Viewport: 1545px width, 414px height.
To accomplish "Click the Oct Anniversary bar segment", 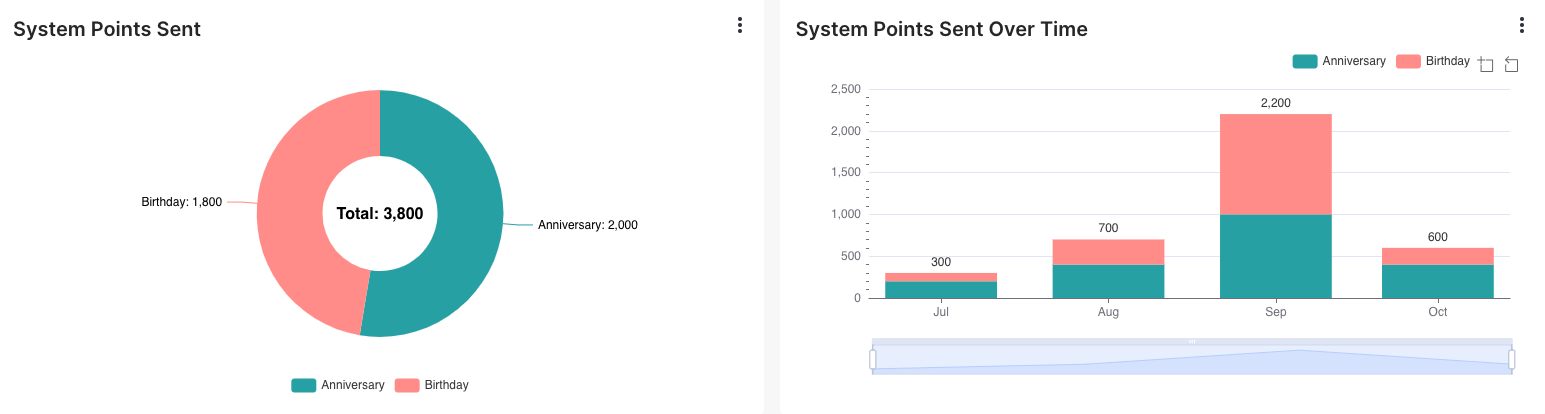I will (1437, 281).
